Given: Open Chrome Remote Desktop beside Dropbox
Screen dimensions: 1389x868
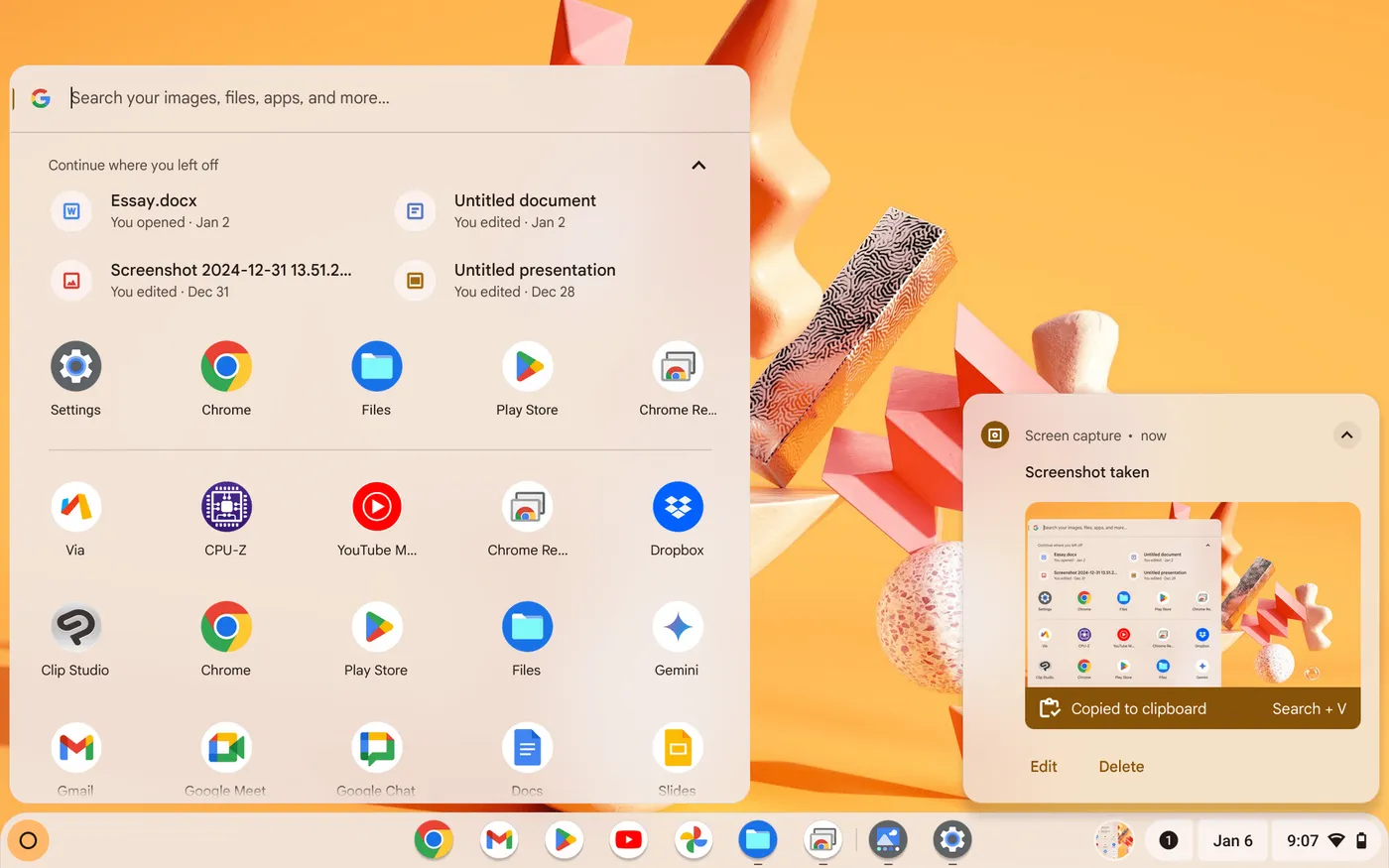Looking at the screenshot, I should 527,507.
